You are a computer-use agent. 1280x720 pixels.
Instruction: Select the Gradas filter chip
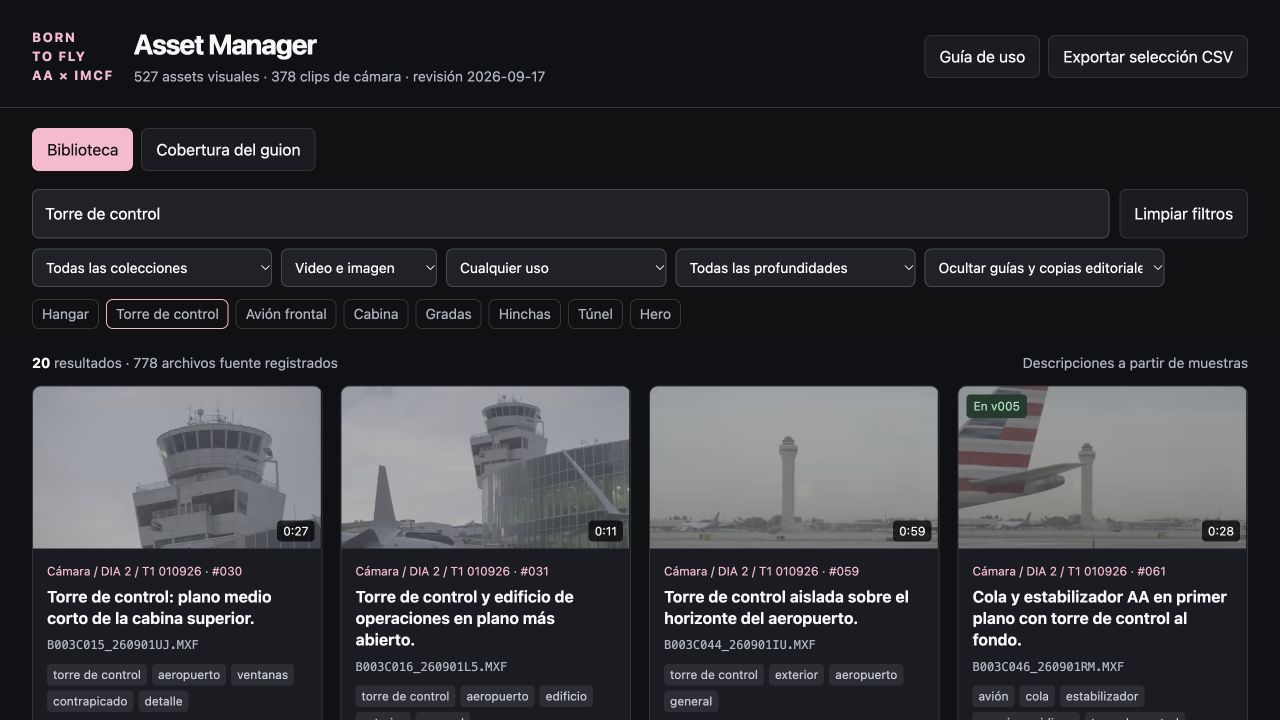[x=448, y=314]
